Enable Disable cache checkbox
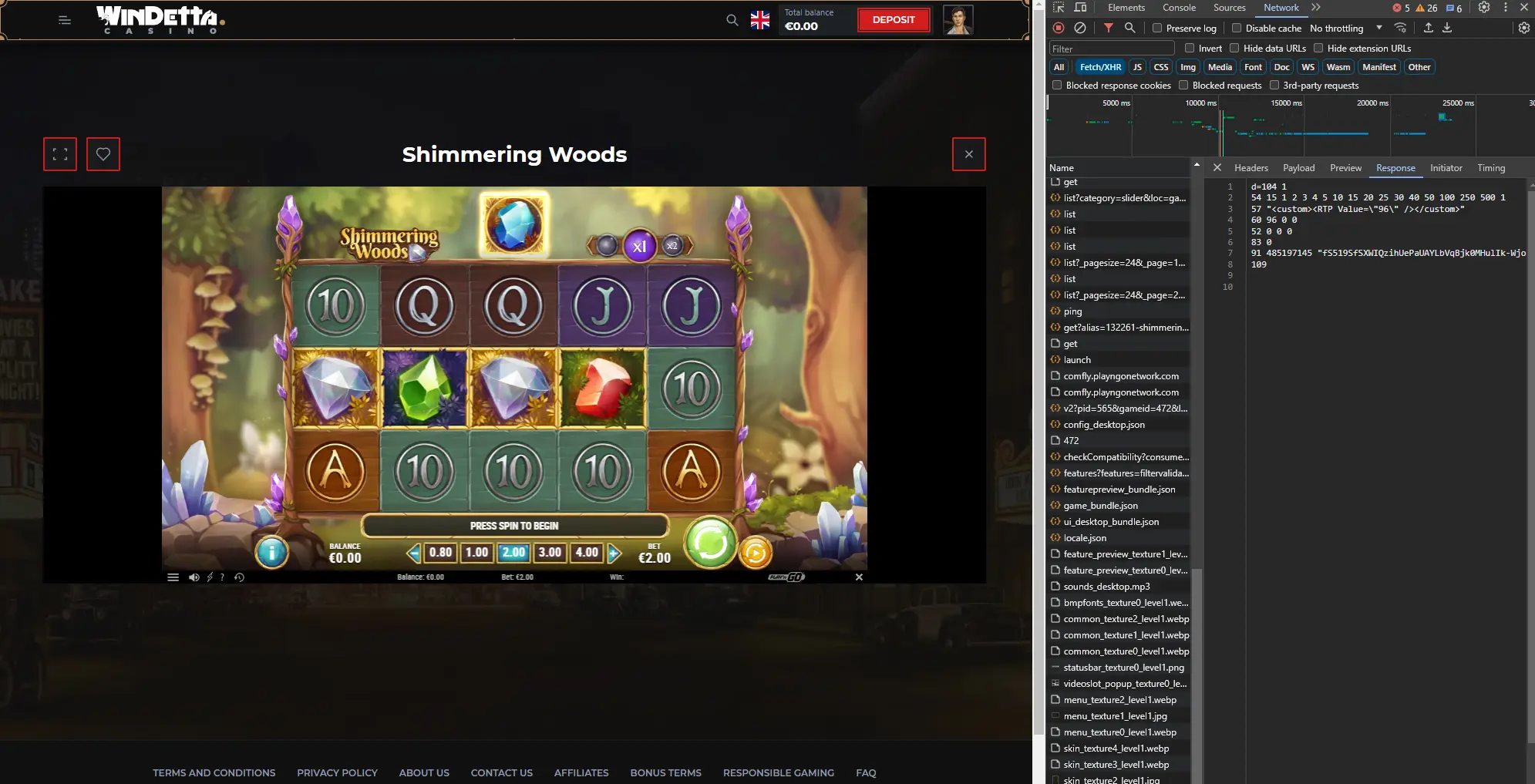The height and width of the screenshot is (784, 1535). 1237,28
